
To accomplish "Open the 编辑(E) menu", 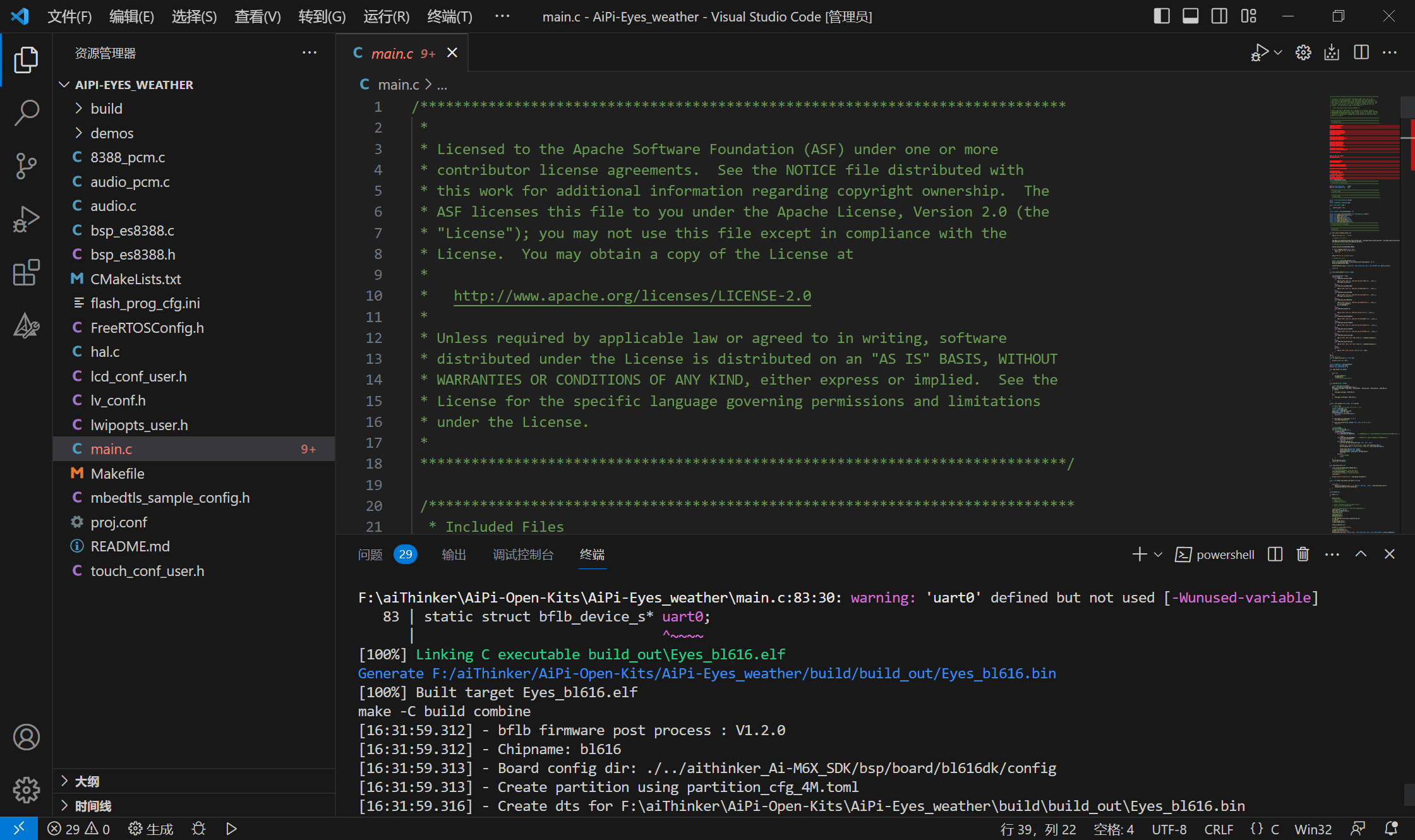I will [x=131, y=16].
